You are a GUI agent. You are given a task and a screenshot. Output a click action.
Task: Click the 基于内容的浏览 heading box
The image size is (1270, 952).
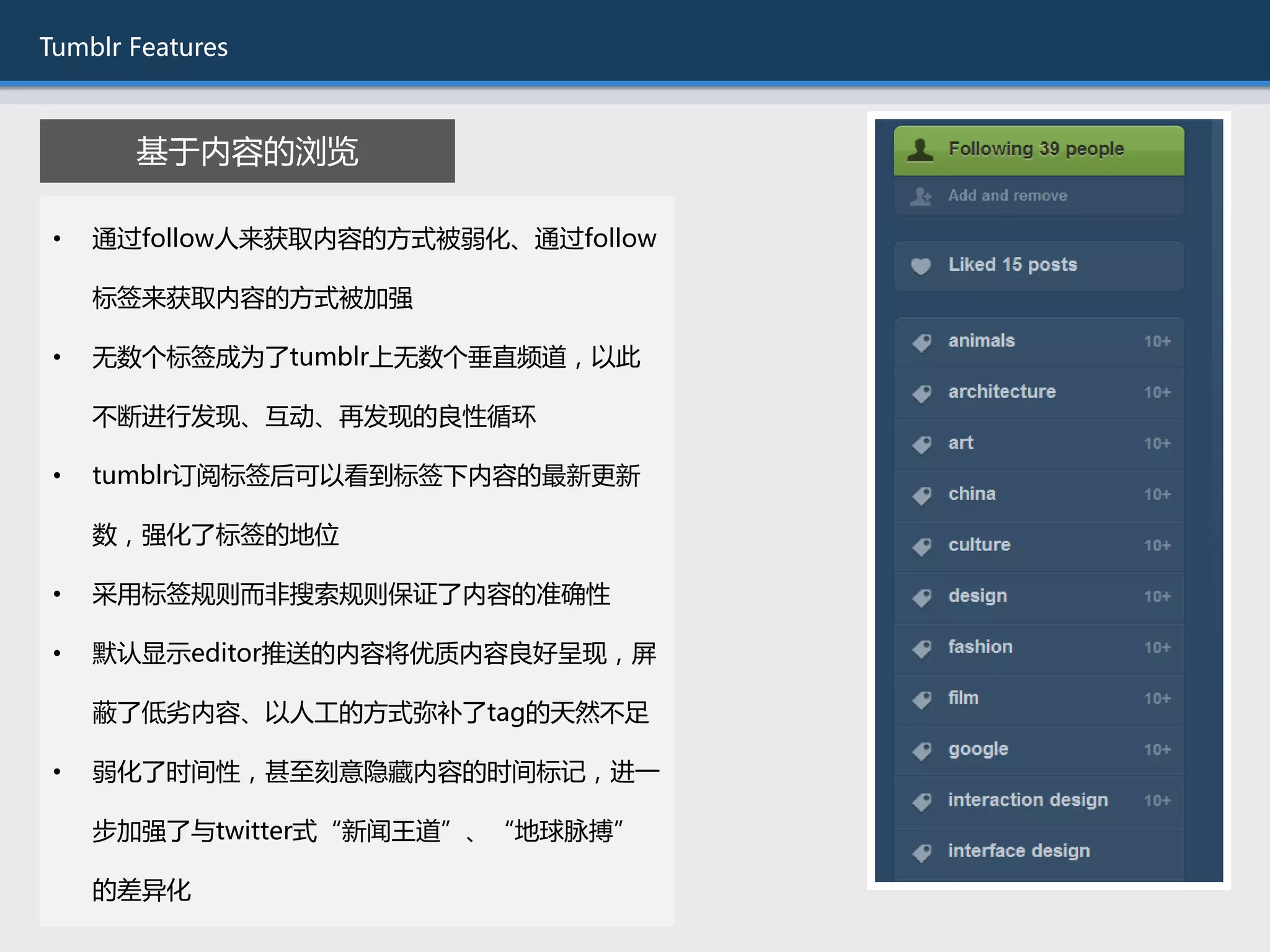pyautogui.click(x=247, y=151)
